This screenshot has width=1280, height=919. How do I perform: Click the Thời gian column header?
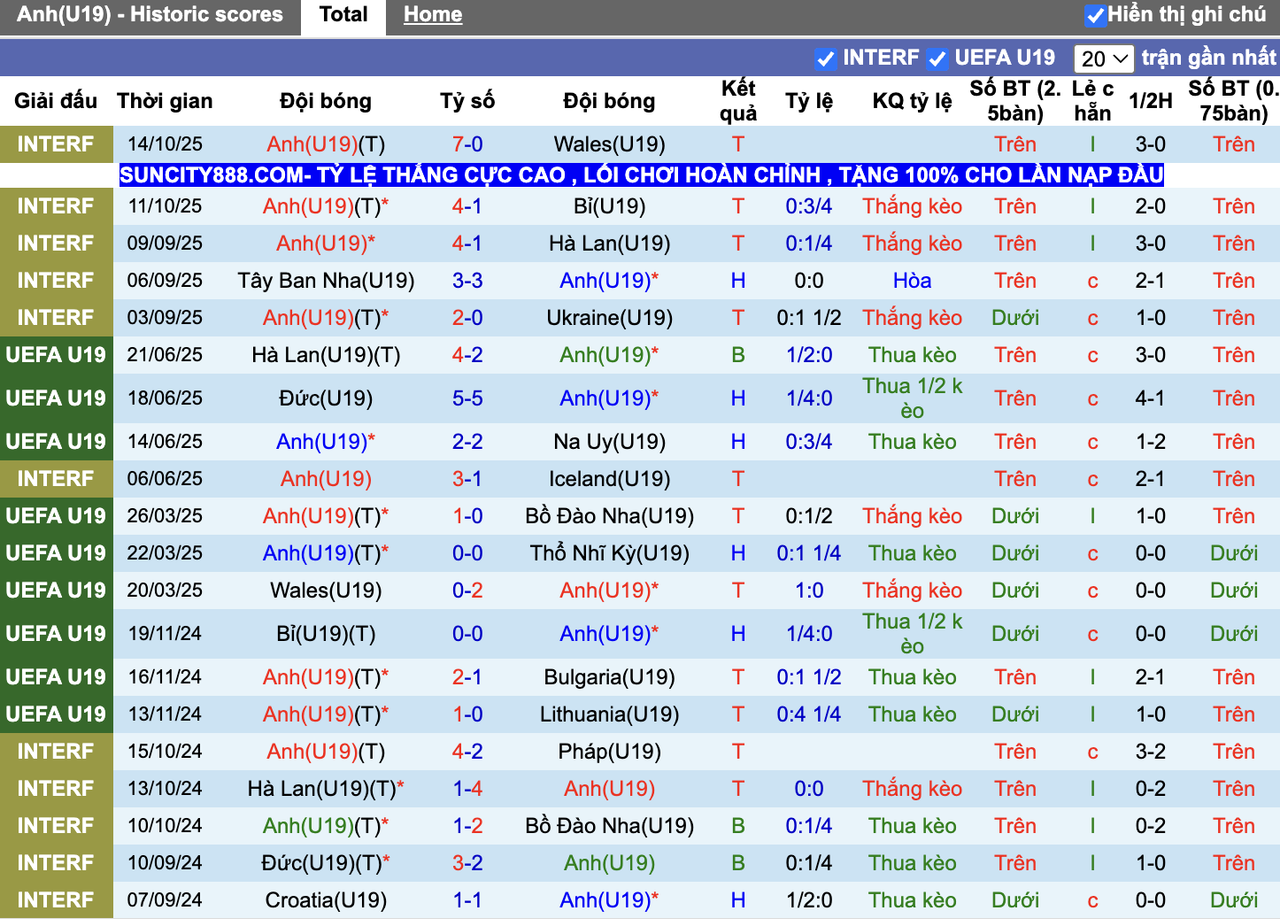coord(165,101)
